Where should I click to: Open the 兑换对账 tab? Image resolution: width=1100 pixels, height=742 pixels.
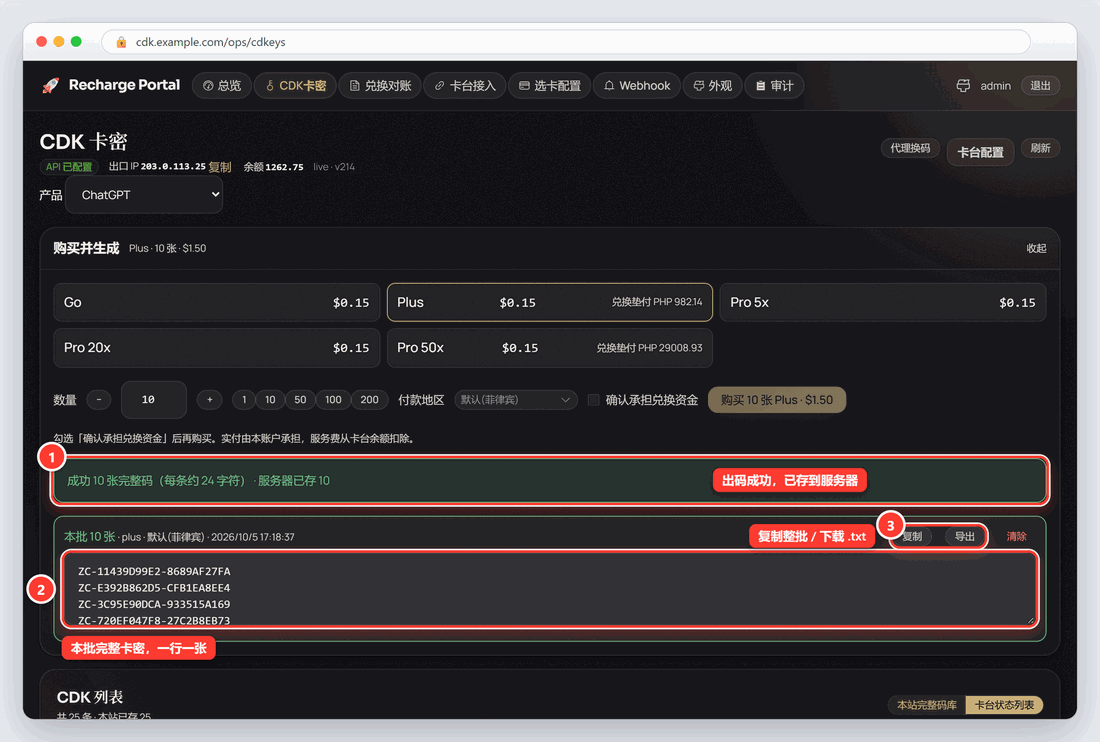pos(380,86)
